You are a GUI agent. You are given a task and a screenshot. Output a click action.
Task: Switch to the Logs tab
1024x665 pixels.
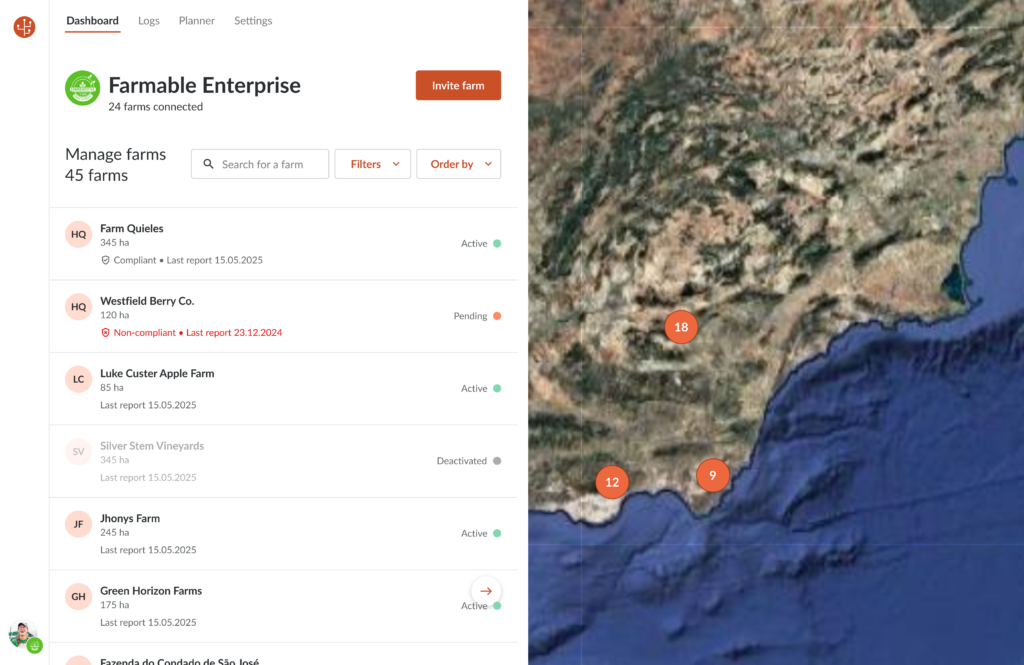tap(149, 21)
